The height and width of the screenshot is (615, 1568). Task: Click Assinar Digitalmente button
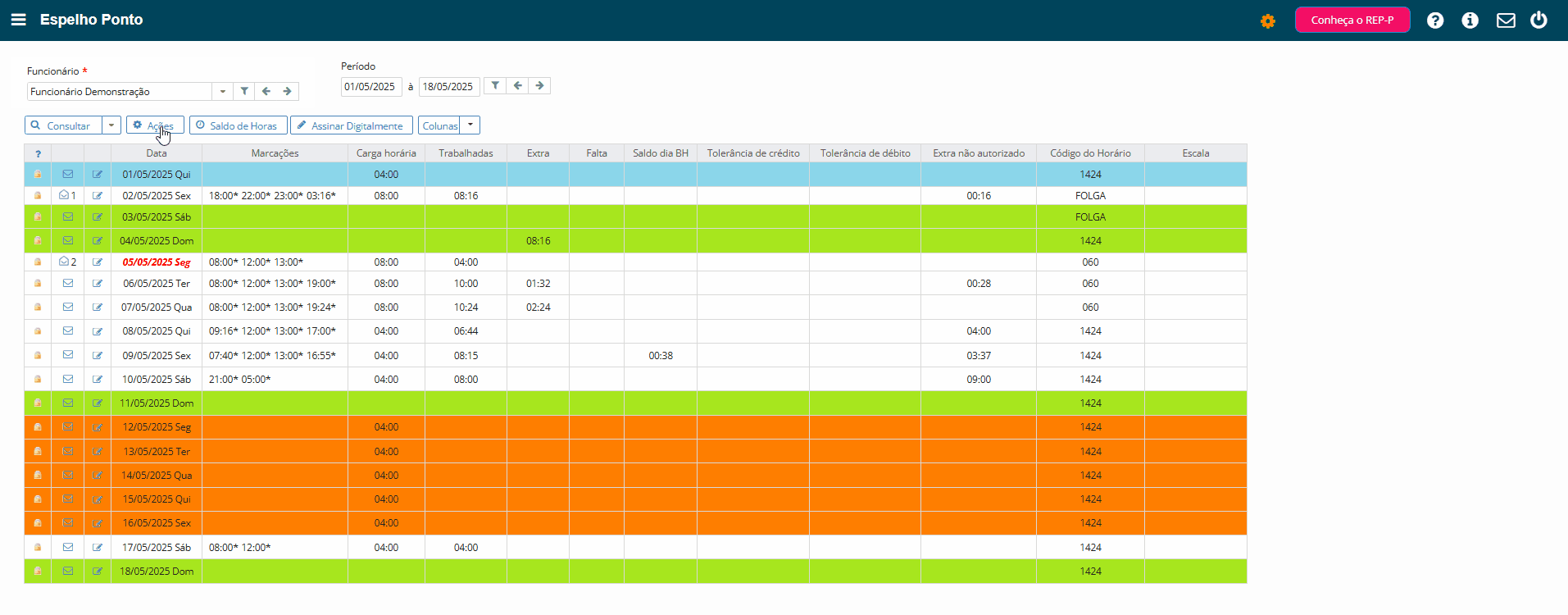(x=352, y=125)
